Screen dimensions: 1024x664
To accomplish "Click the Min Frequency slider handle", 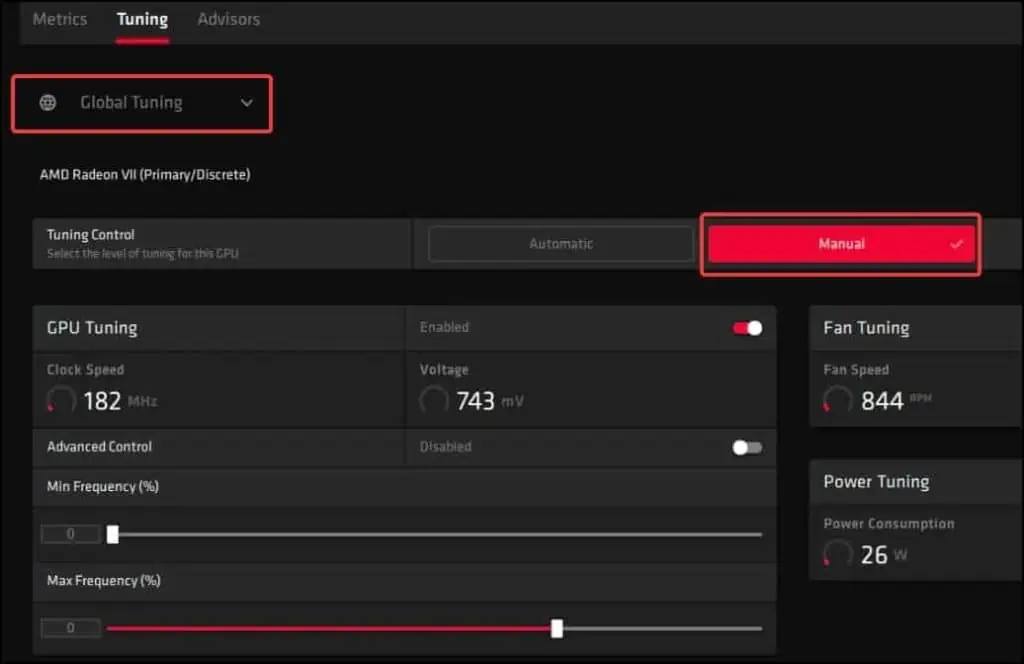I will [x=113, y=534].
